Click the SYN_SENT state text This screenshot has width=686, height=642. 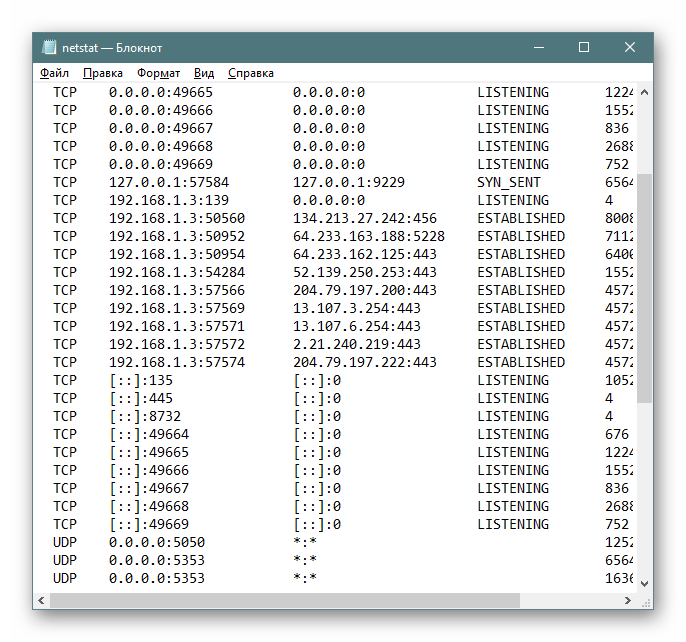[x=509, y=182]
